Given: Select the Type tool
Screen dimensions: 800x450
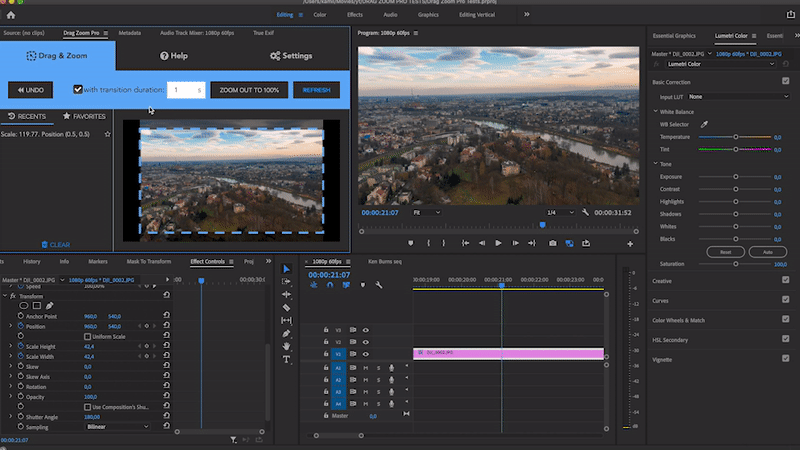Looking at the screenshot, I should tap(286, 359).
